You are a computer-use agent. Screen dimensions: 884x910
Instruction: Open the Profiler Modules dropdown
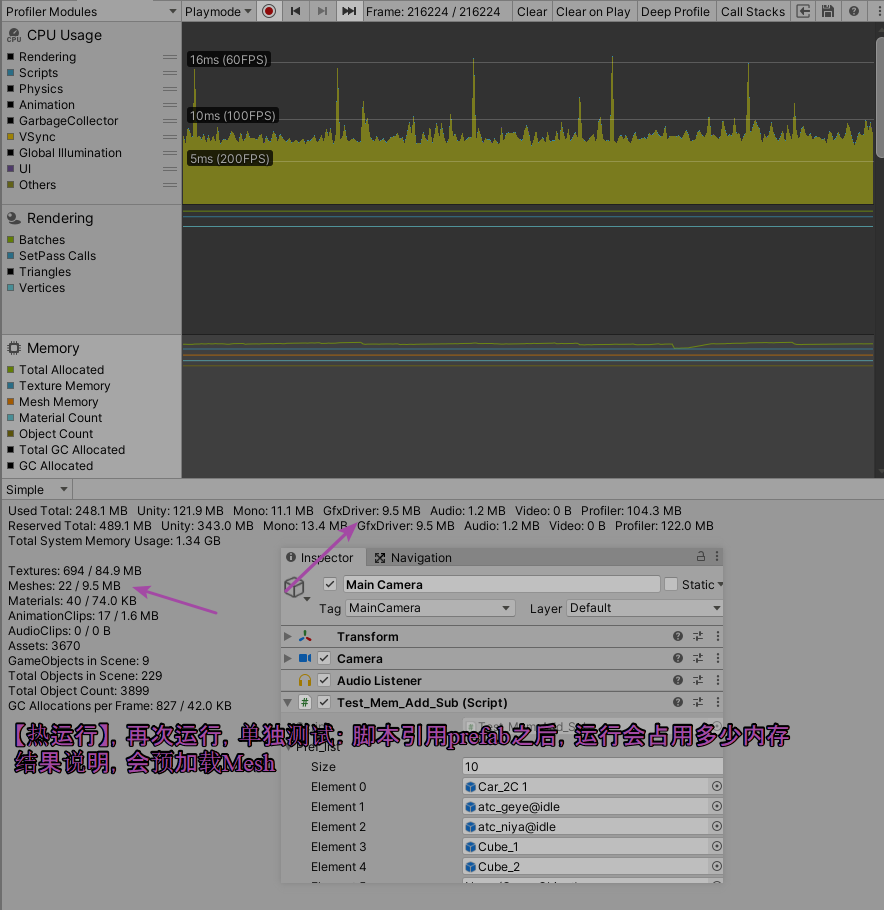[x=90, y=11]
